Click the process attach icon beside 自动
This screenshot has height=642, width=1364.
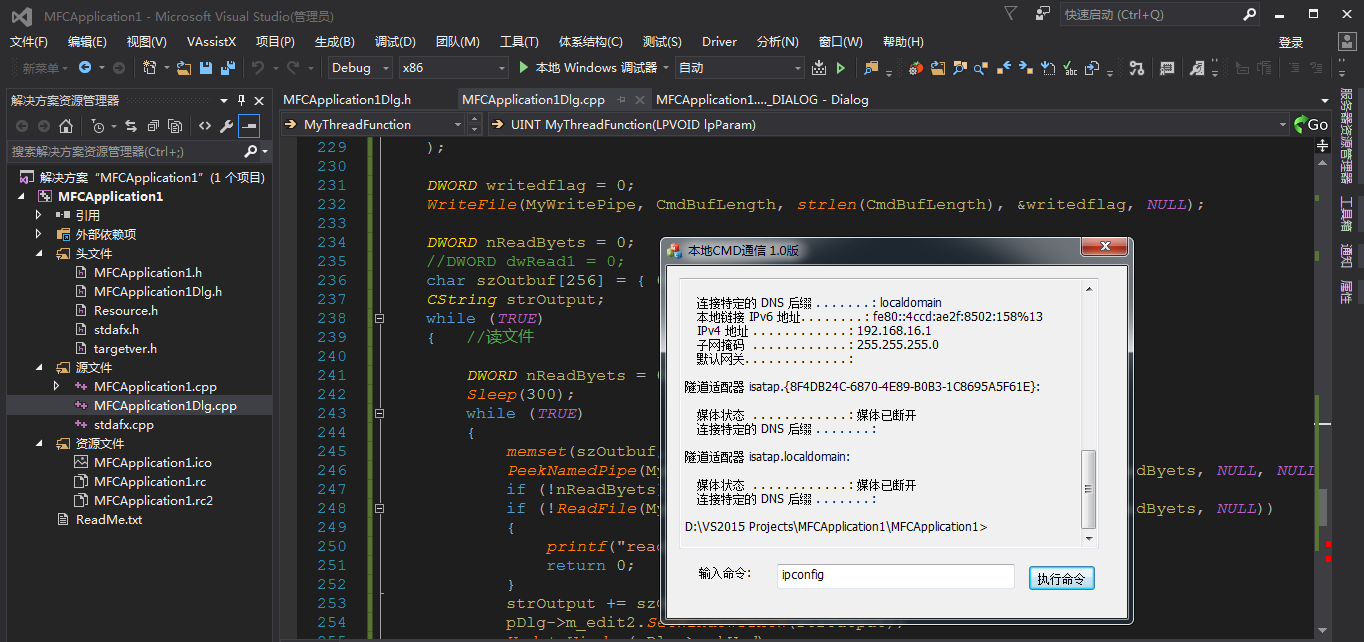click(x=818, y=67)
